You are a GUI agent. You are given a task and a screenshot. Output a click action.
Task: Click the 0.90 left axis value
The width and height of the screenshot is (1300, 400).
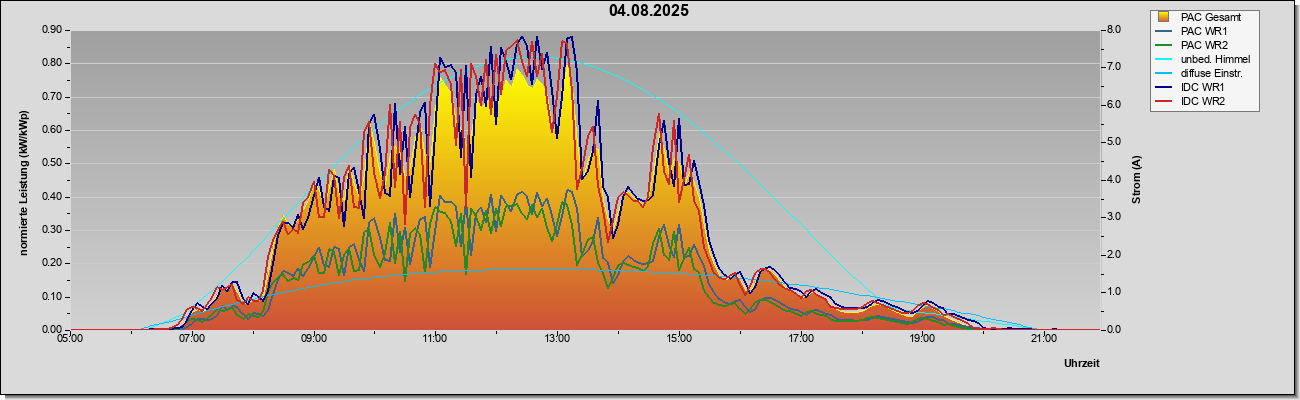coord(52,29)
